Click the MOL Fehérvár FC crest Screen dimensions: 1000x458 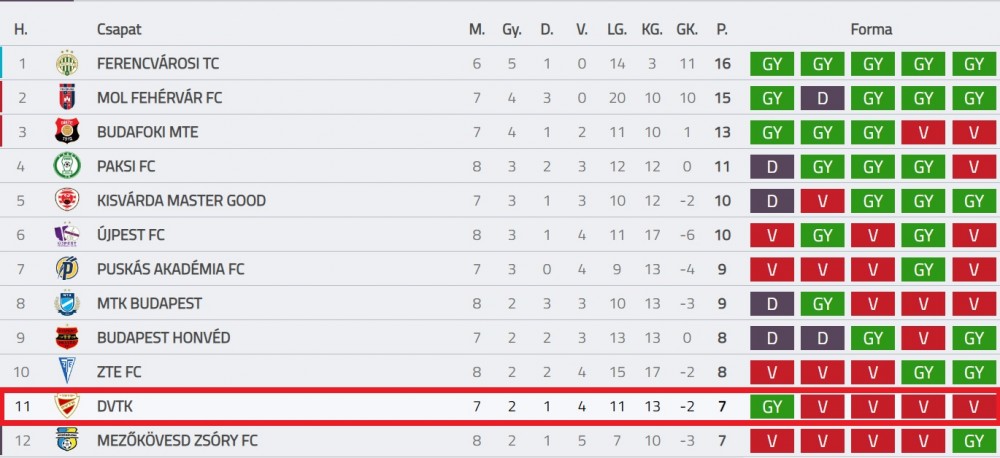(66, 98)
